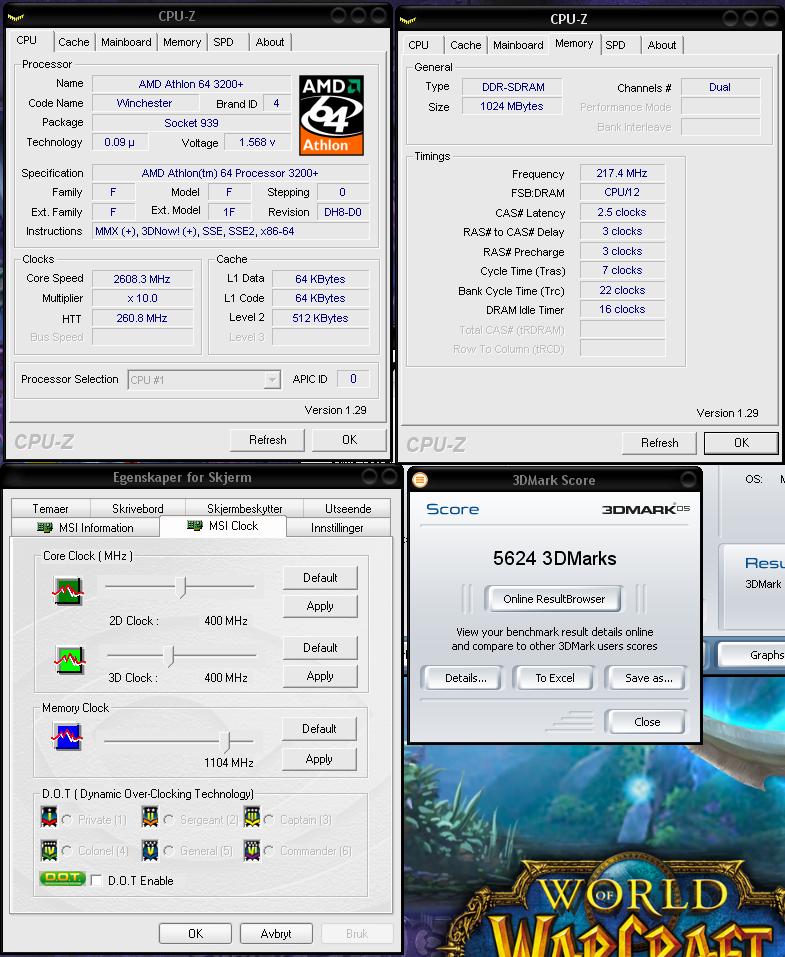Open the Cache tab in left CPU-Z
The height and width of the screenshot is (957, 785).
(74, 42)
